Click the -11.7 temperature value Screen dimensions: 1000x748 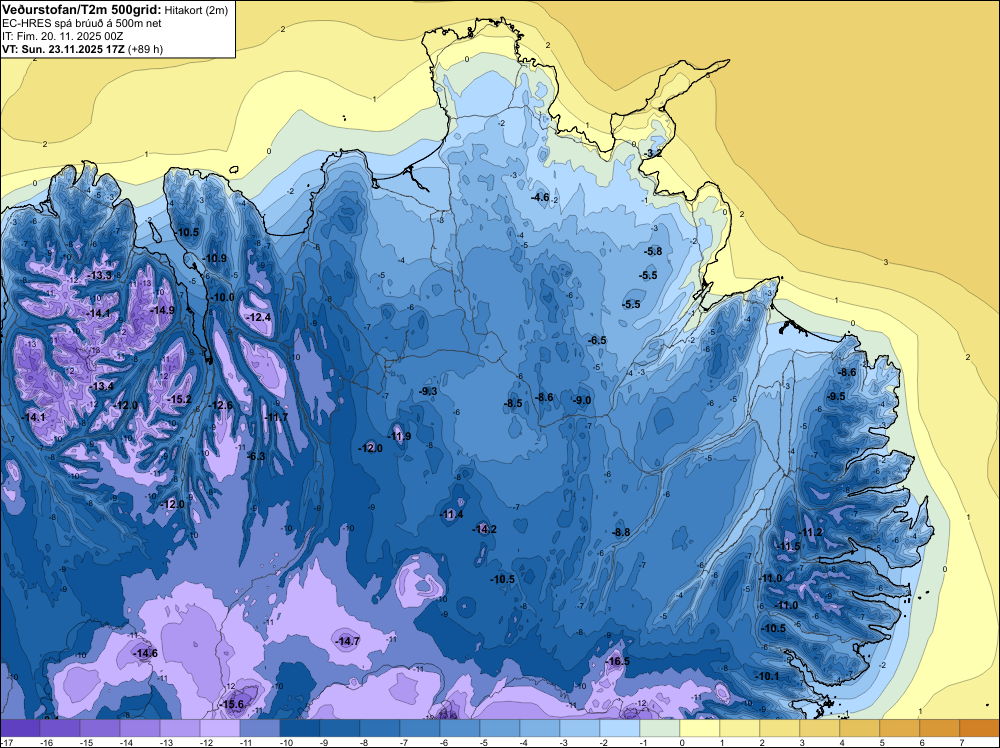(276, 417)
